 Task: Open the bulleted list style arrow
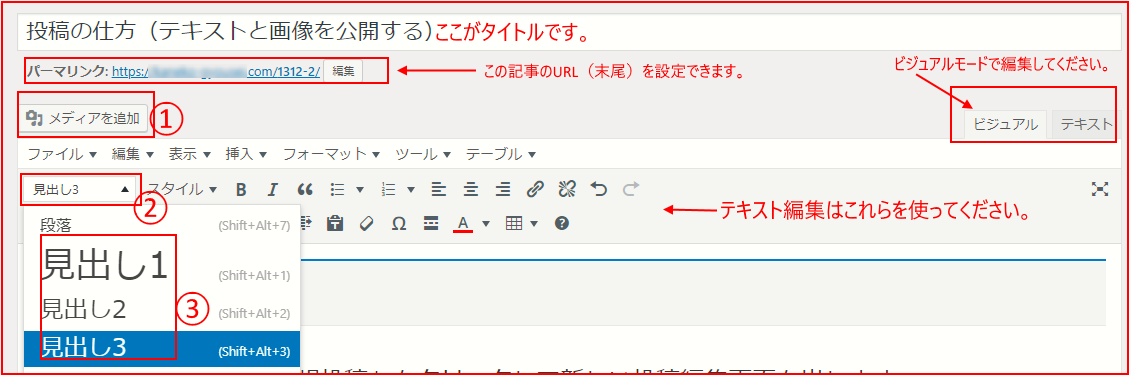[x=359, y=190]
